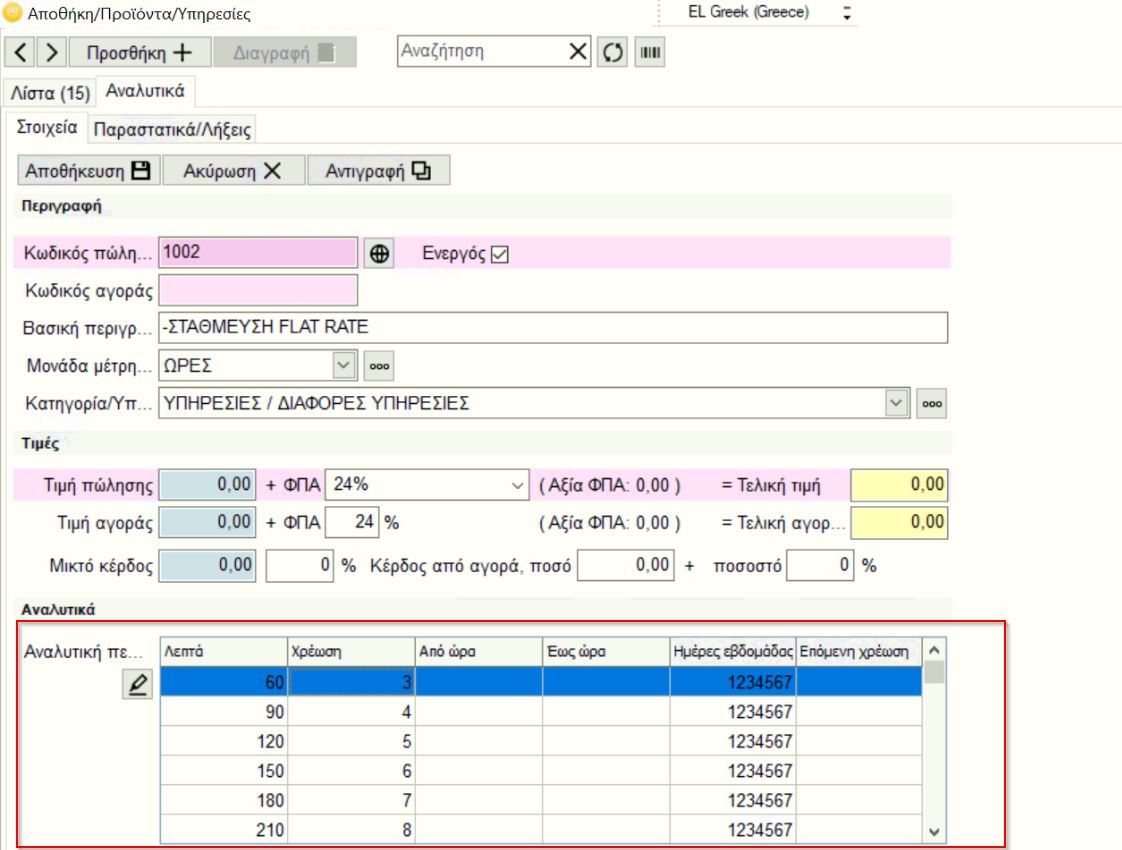Image resolution: width=1122 pixels, height=850 pixels.
Task: Click the Προσθήκη add button
Action: [x=140, y=52]
